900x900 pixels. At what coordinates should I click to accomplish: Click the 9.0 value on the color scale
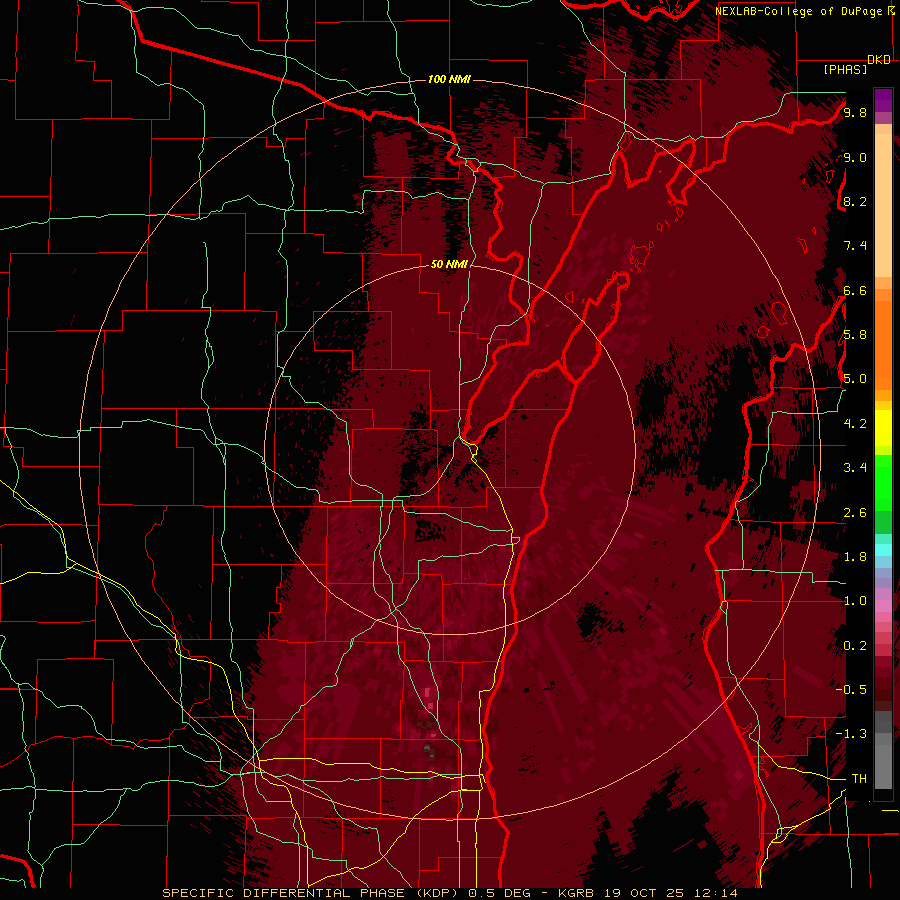pos(855,157)
